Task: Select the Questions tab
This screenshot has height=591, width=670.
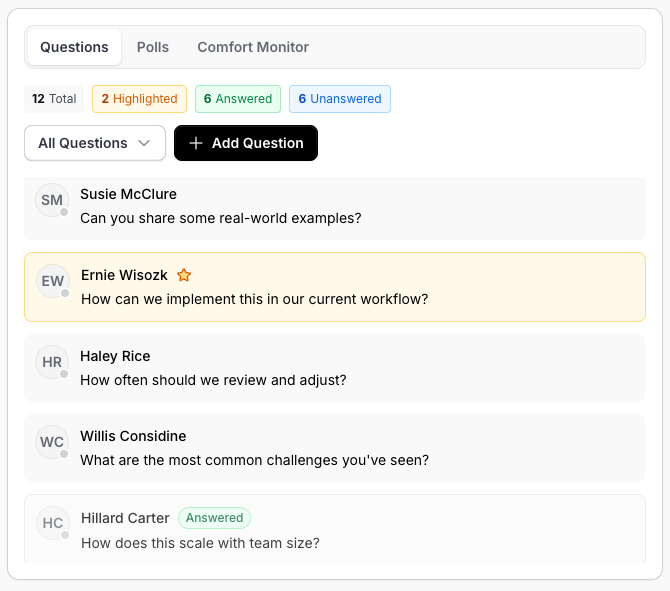Action: 74,47
